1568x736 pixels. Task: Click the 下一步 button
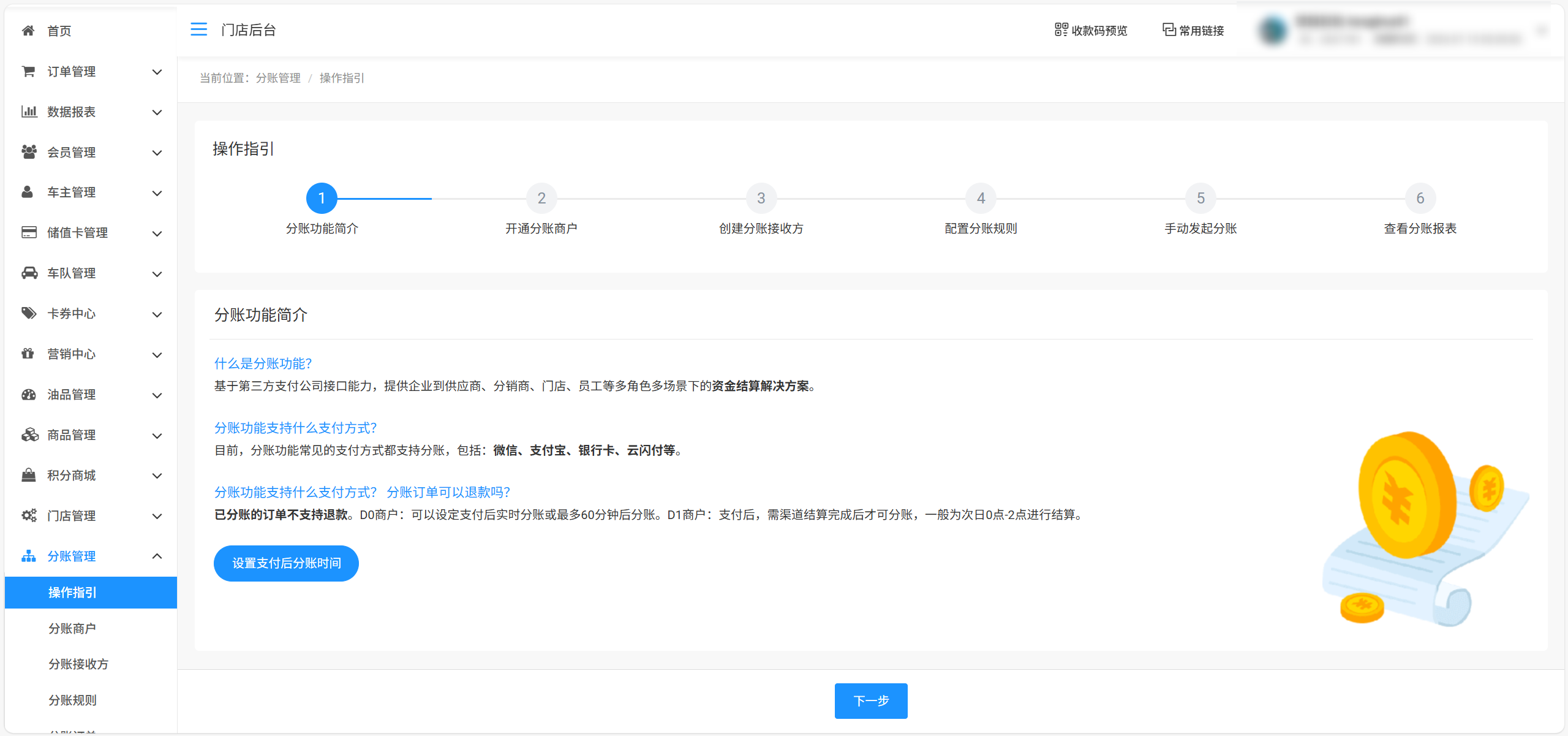point(870,700)
